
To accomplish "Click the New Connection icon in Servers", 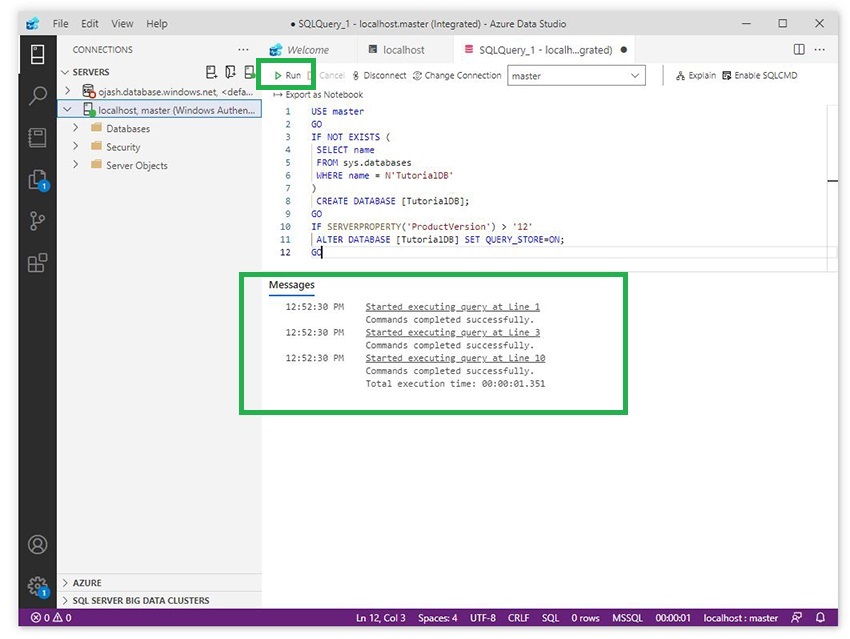I will (211, 72).
